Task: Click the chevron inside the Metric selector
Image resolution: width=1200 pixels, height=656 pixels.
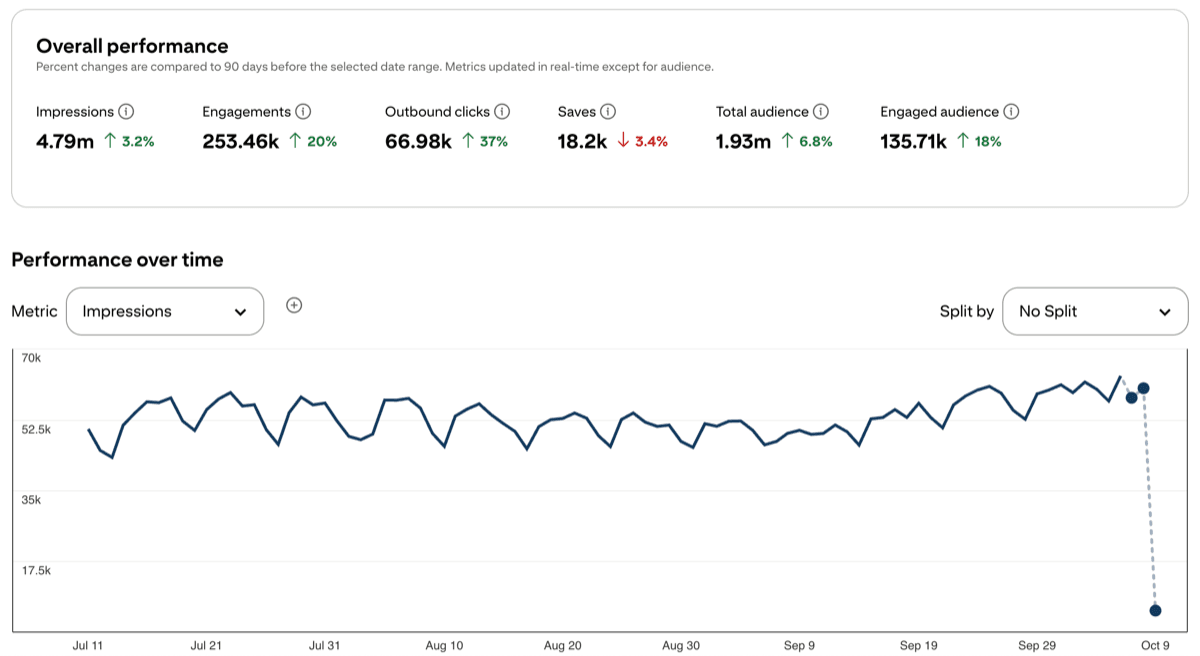Action: coord(240,311)
